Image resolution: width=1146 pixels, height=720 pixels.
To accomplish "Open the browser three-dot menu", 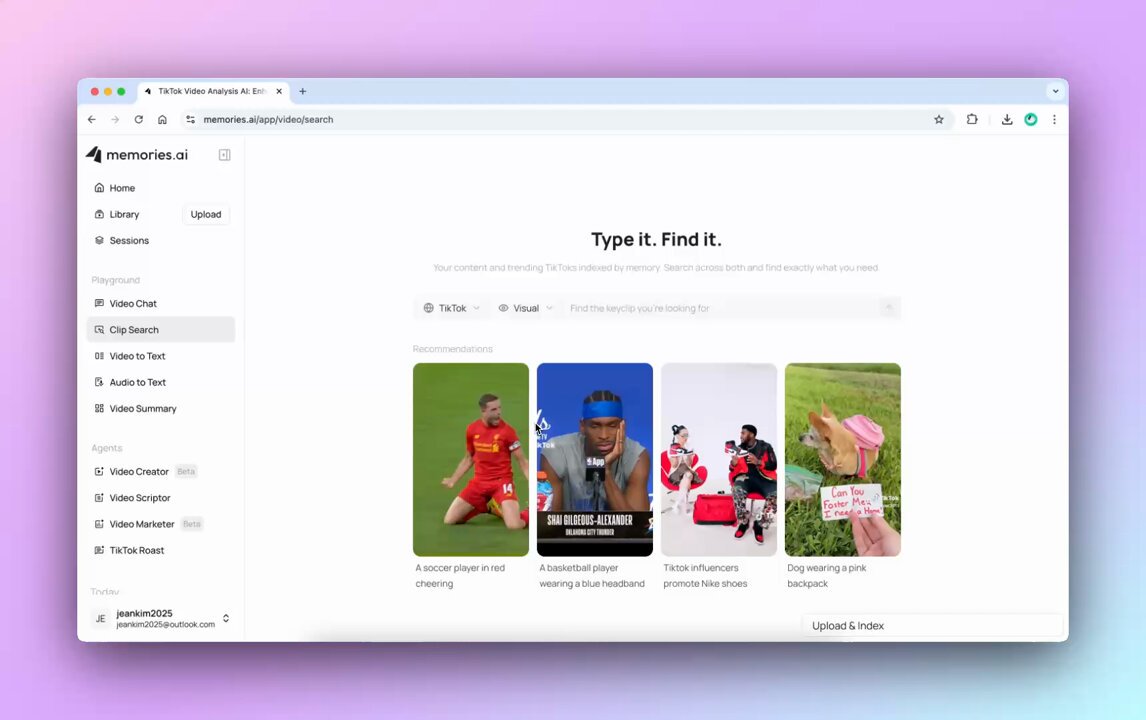I will point(1054,119).
